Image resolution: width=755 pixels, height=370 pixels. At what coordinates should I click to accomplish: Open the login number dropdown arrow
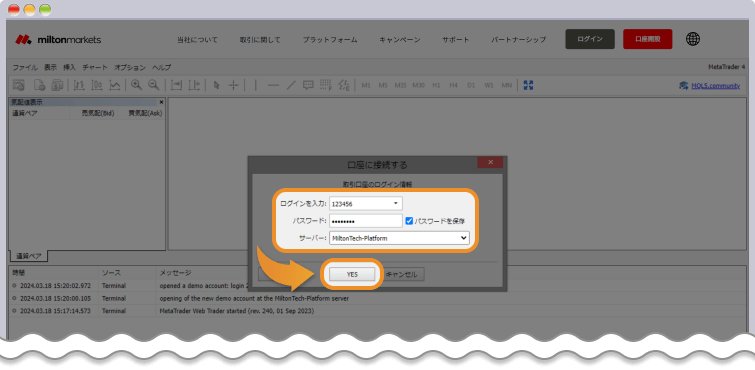click(x=396, y=203)
